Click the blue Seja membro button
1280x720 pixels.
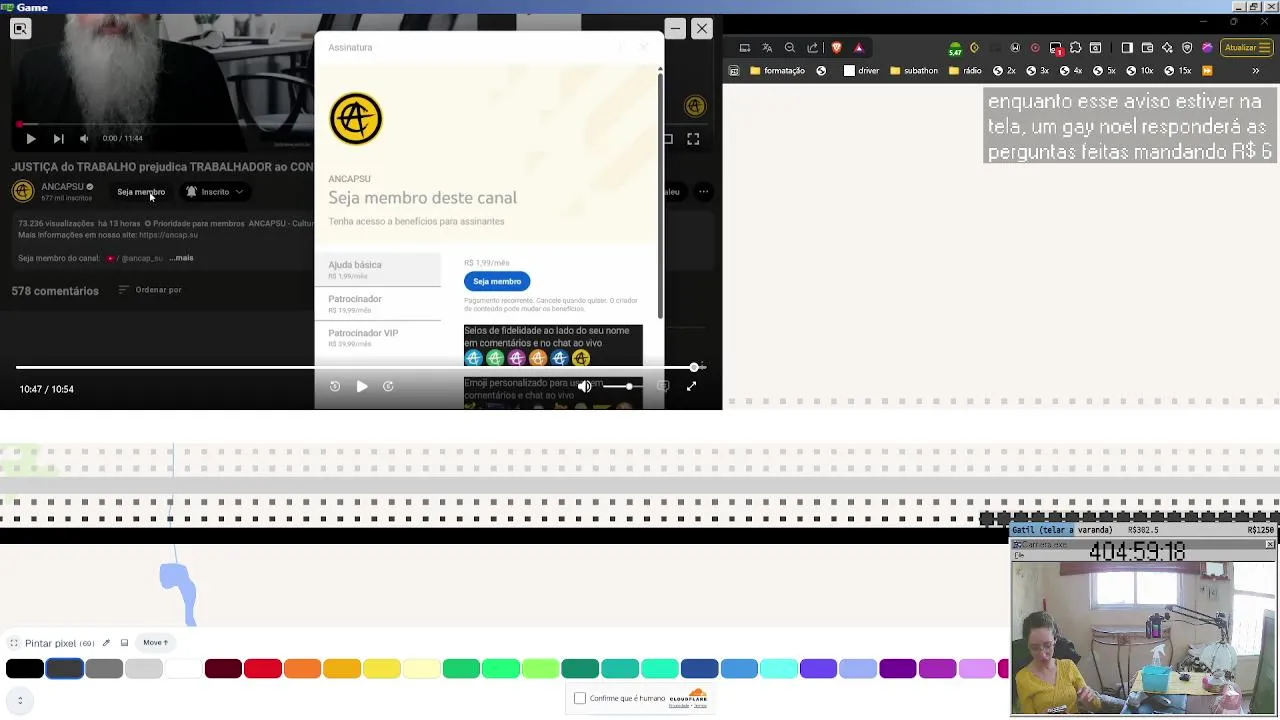497,281
